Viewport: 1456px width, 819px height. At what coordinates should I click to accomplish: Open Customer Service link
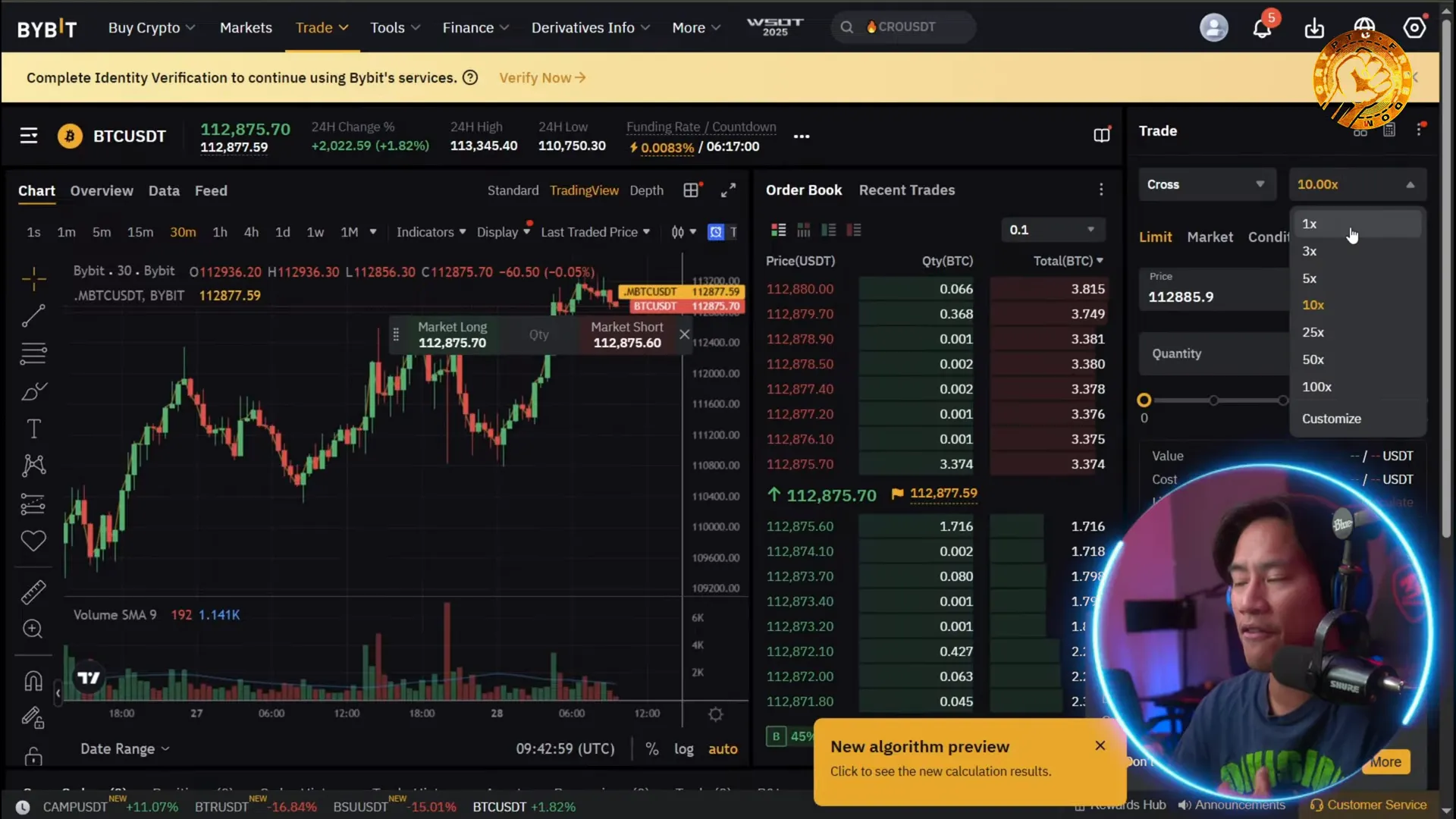pos(1369,805)
